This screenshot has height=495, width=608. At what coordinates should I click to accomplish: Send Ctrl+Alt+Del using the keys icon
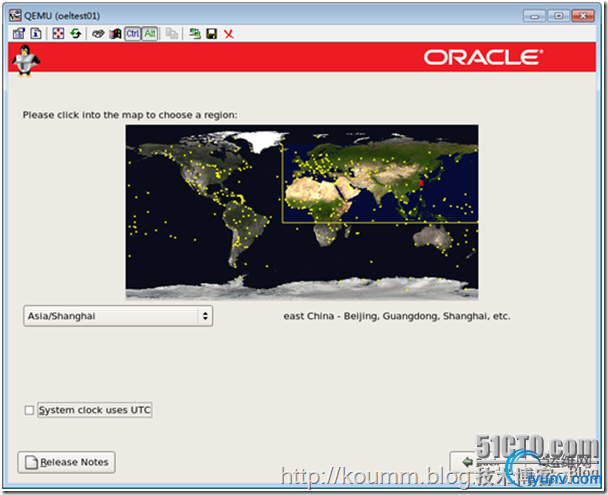tap(98, 34)
